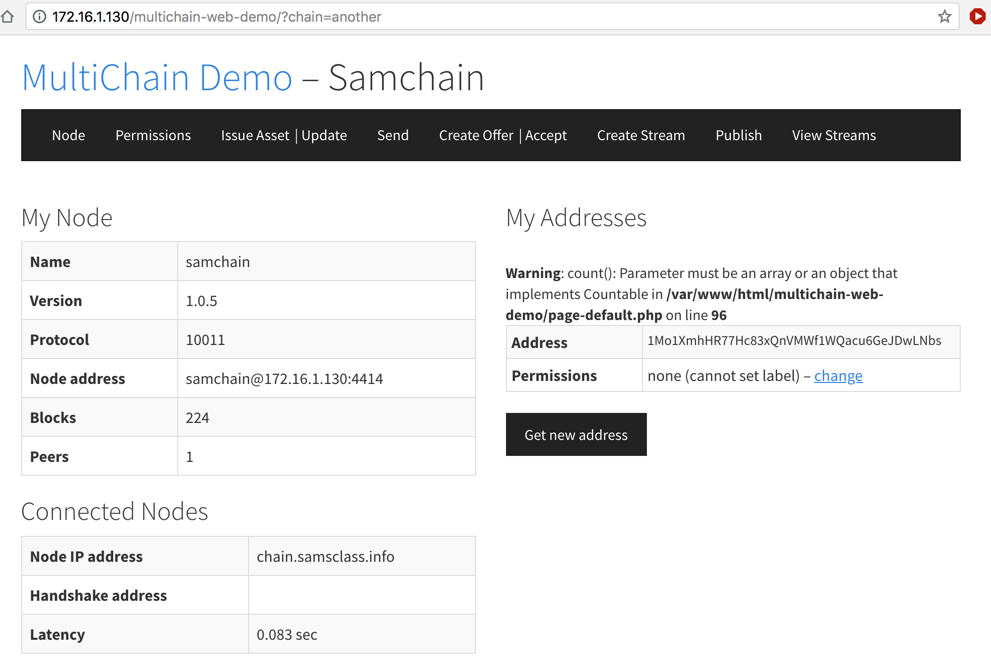Select the protocol value 10011

(x=205, y=340)
